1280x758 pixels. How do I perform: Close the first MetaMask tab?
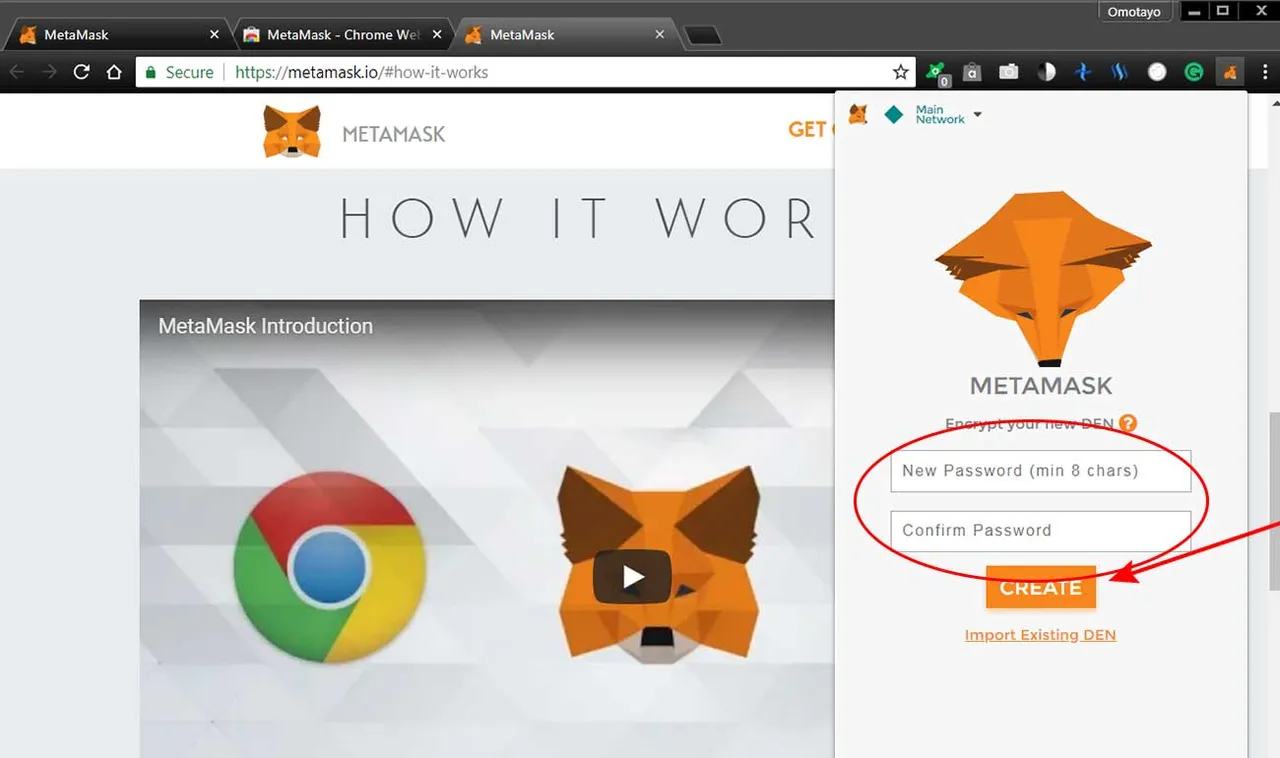tap(214, 34)
